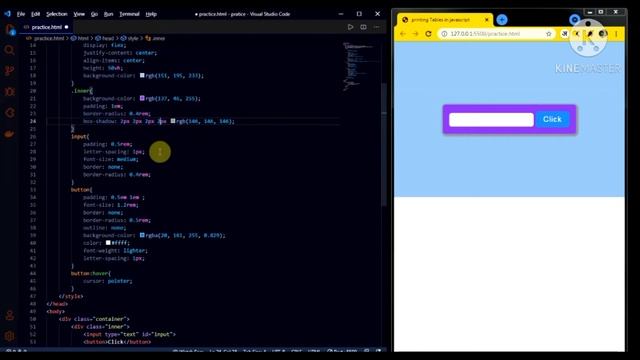Click 'button:hover{' selector on line 44
The height and width of the screenshot is (360, 640).
[91, 273]
